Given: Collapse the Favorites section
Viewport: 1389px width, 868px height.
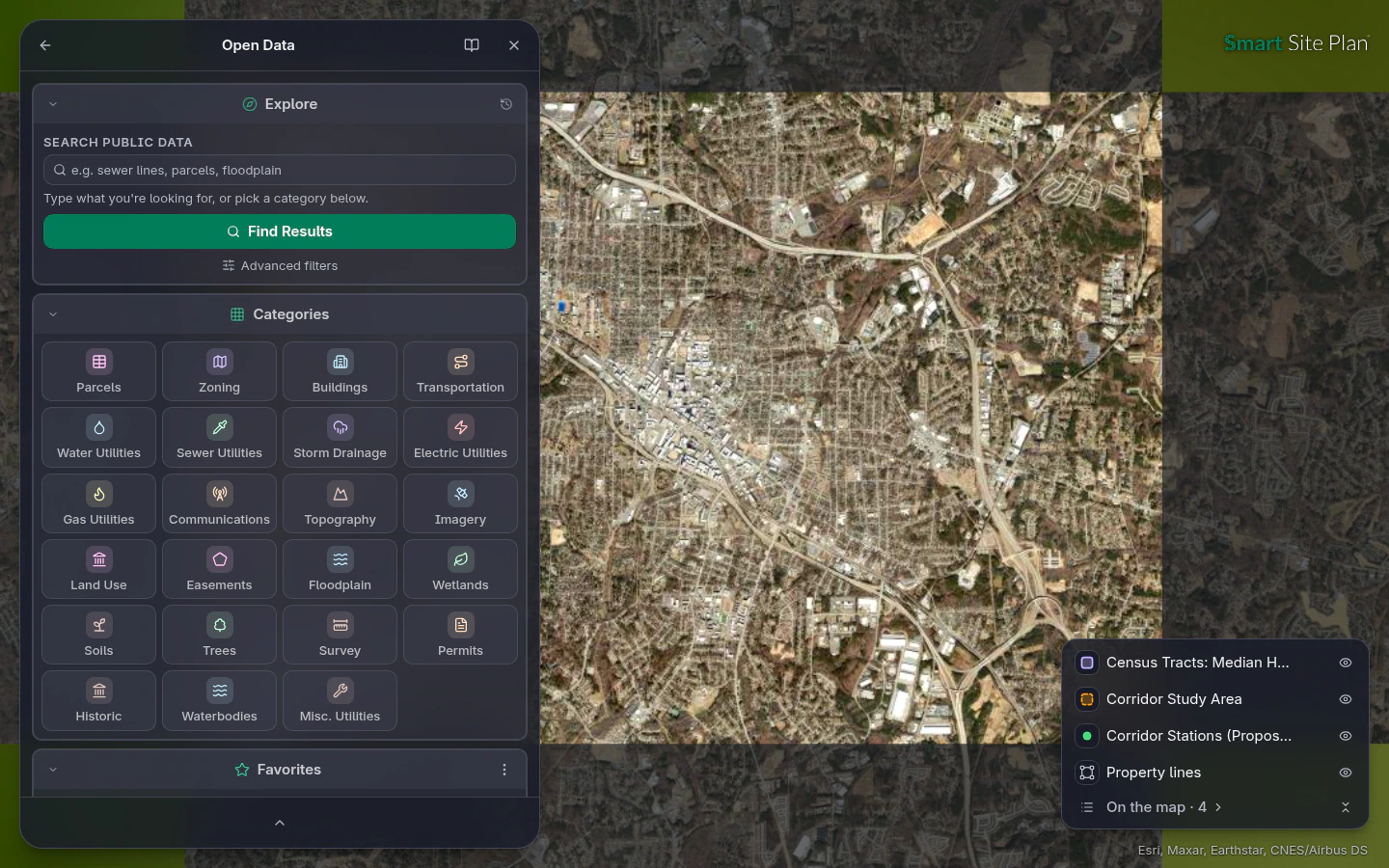Looking at the screenshot, I should (x=53, y=770).
